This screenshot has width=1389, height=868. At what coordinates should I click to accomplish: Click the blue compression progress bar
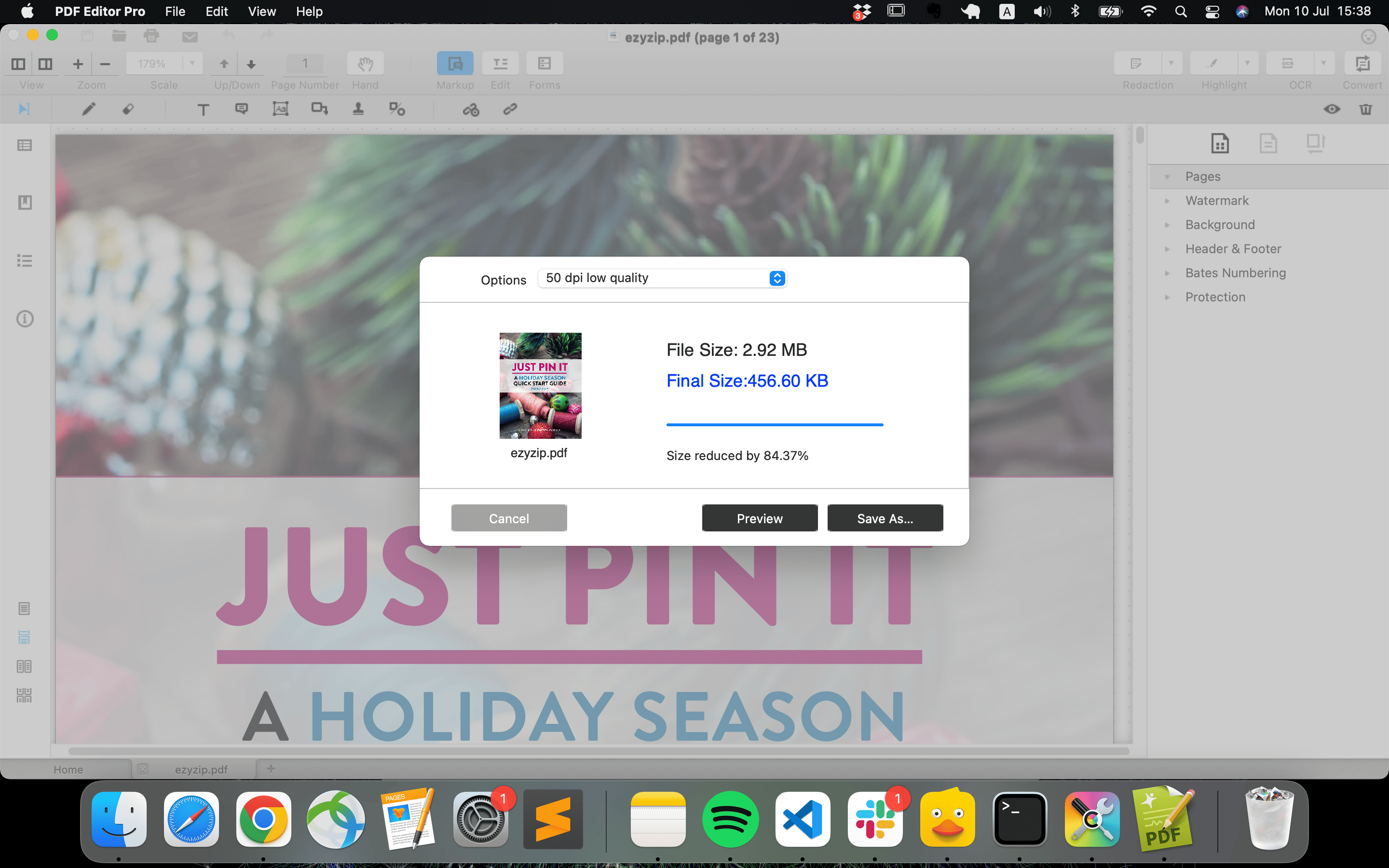774,425
